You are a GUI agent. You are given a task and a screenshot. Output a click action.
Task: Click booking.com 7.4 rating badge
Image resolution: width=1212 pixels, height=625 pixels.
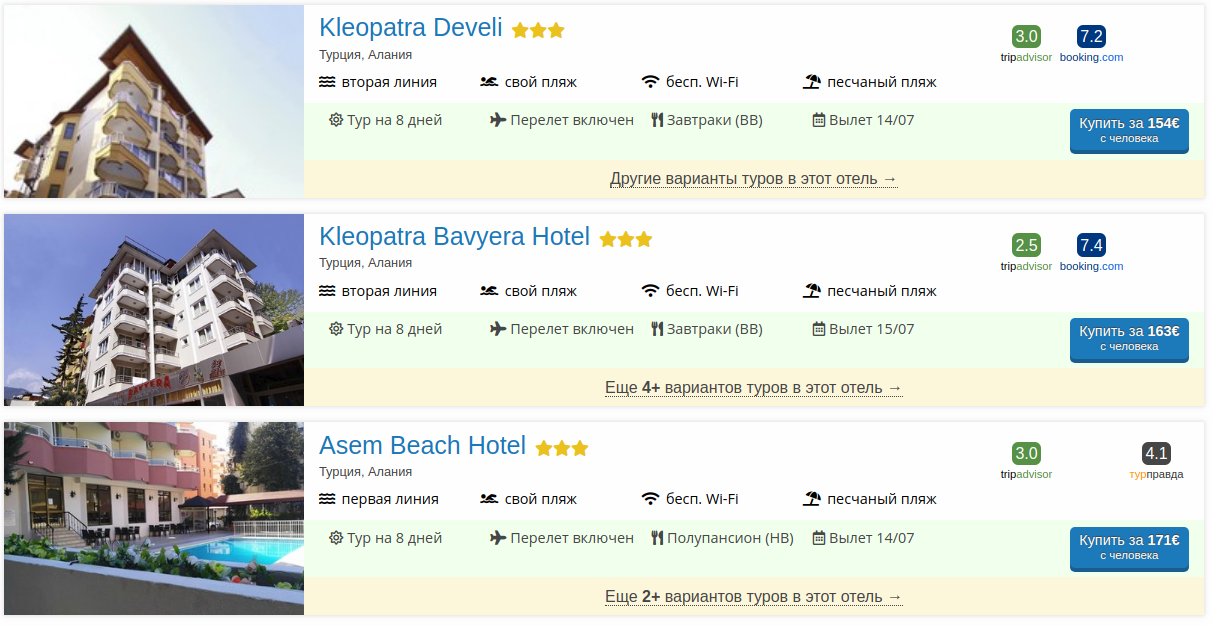click(x=1091, y=245)
